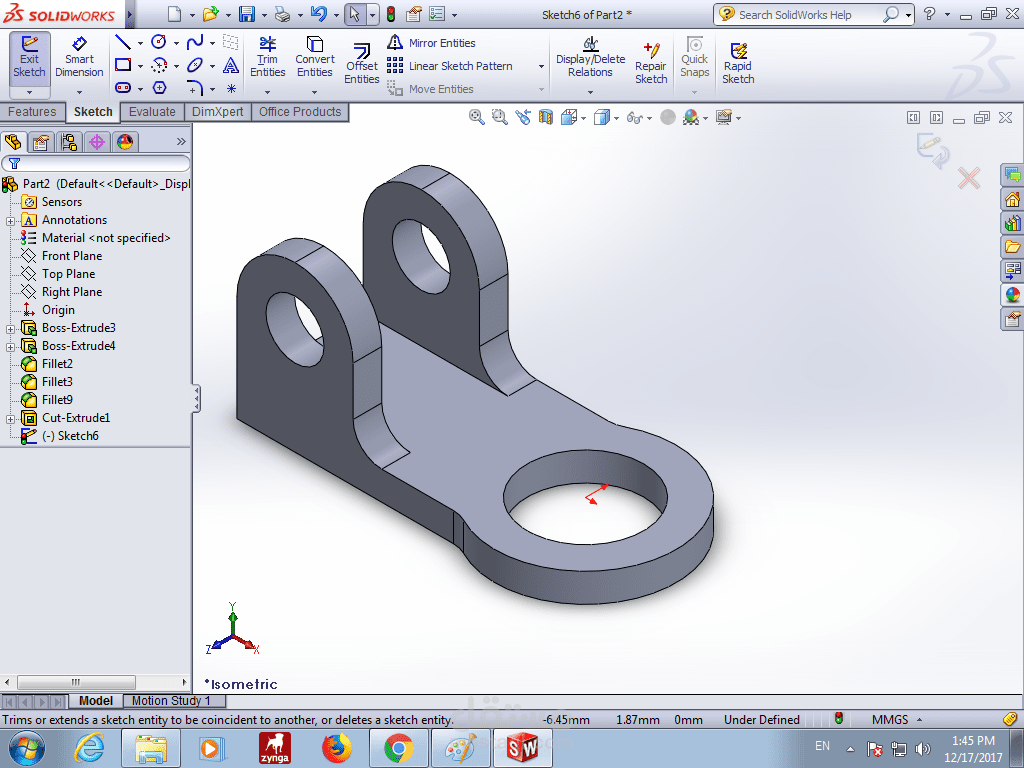1024x768 pixels.
Task: Click the feature tree filter field
Action: [x=95, y=163]
